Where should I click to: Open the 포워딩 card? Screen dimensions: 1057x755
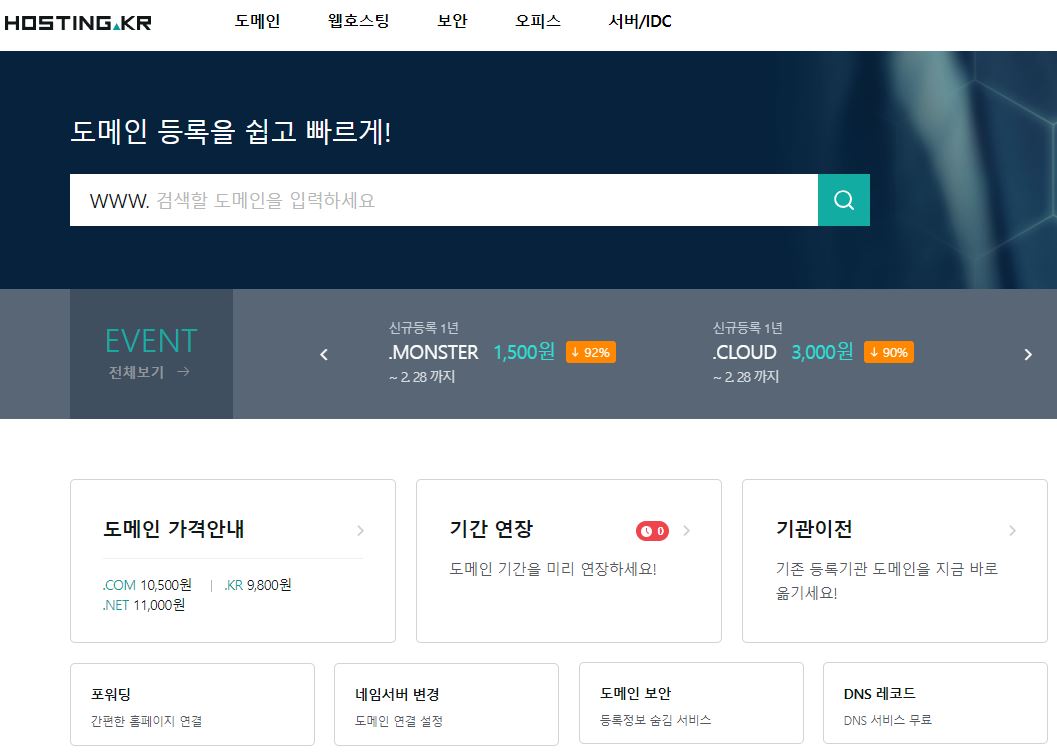(192, 704)
